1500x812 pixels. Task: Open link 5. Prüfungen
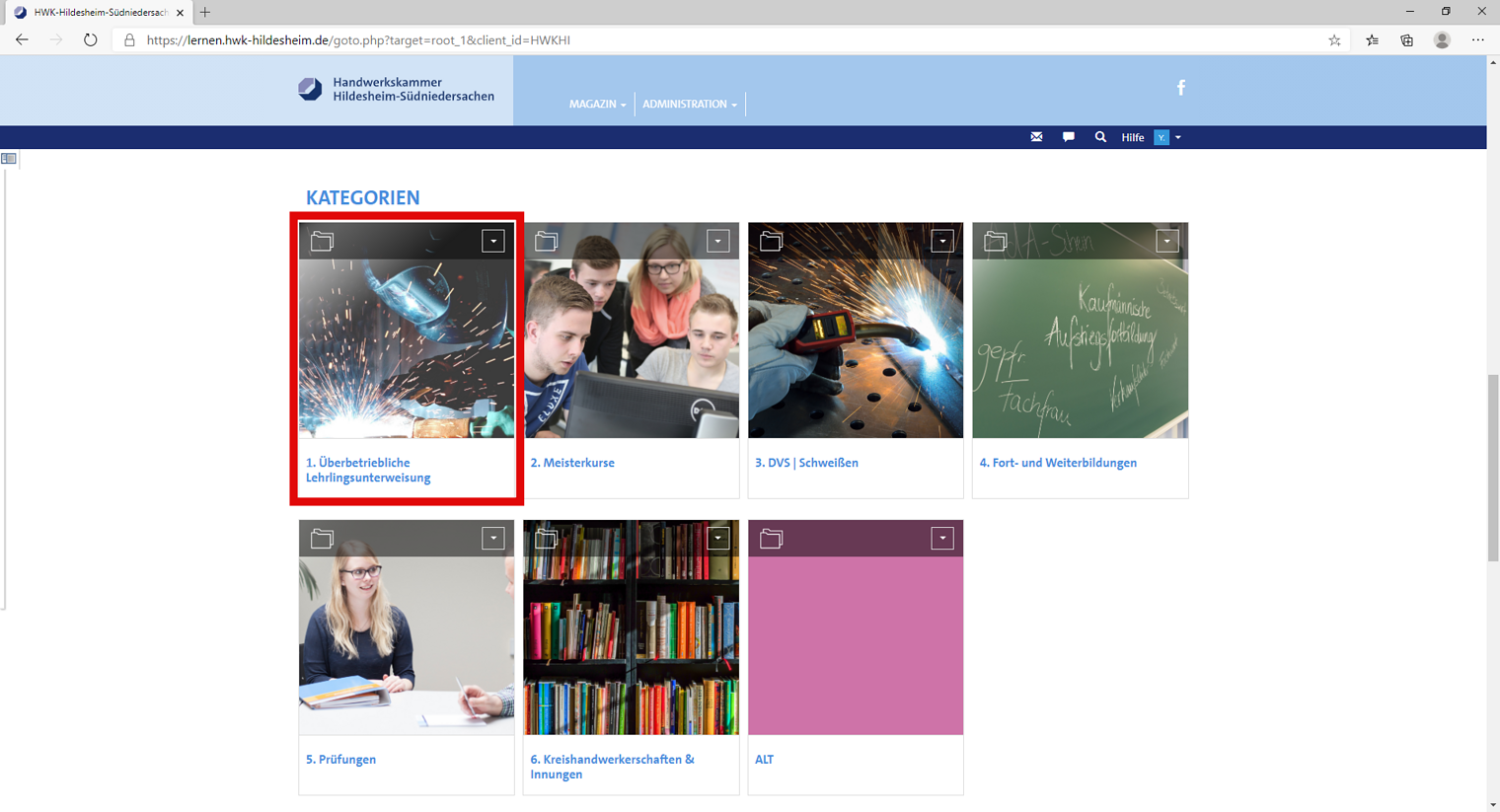[x=340, y=760]
